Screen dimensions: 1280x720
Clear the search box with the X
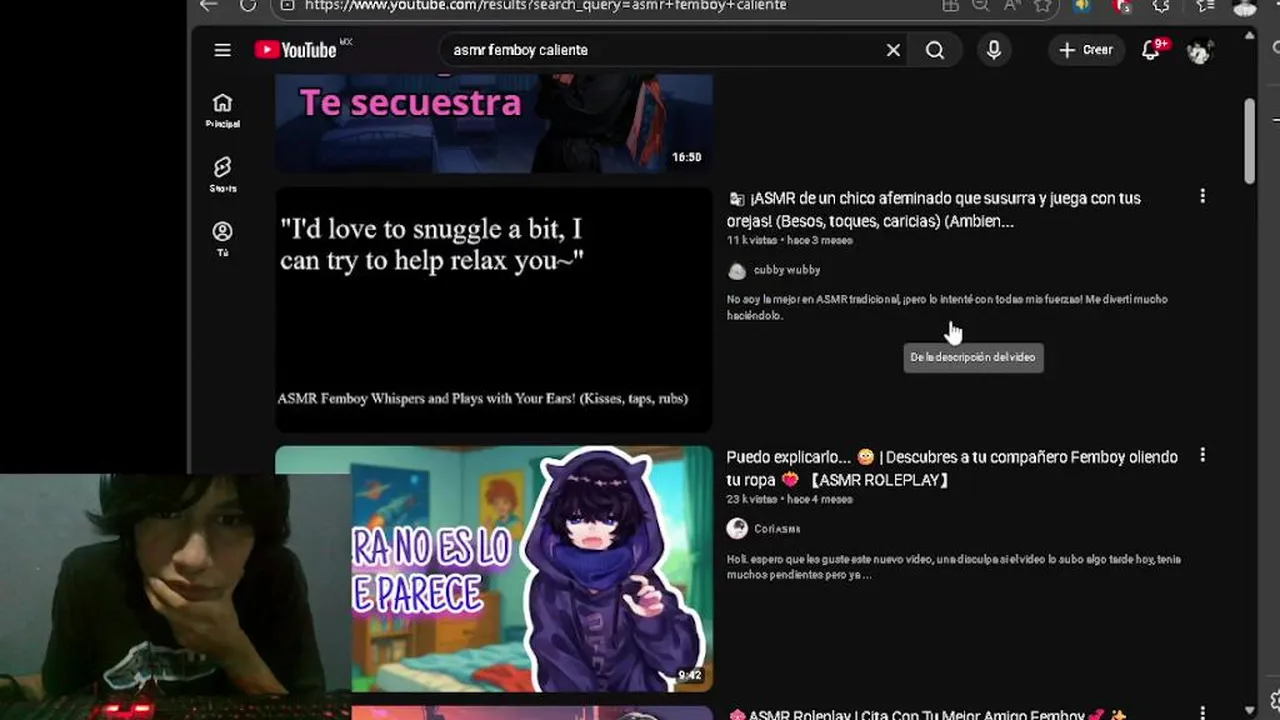pyautogui.click(x=893, y=50)
